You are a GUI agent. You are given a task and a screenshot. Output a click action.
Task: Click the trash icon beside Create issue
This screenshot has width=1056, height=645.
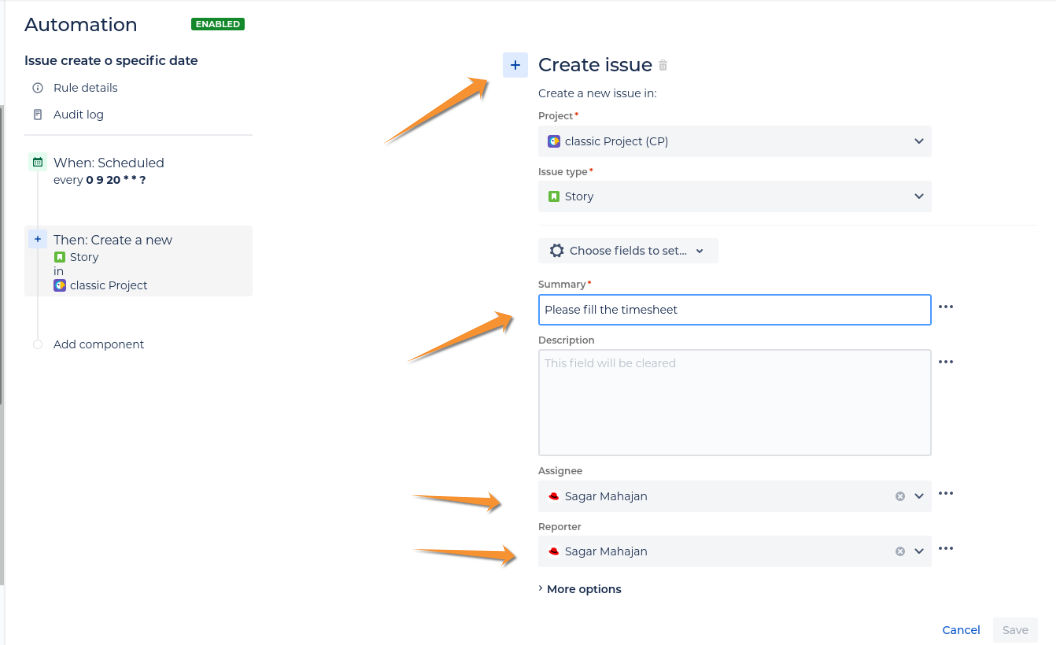(663, 65)
